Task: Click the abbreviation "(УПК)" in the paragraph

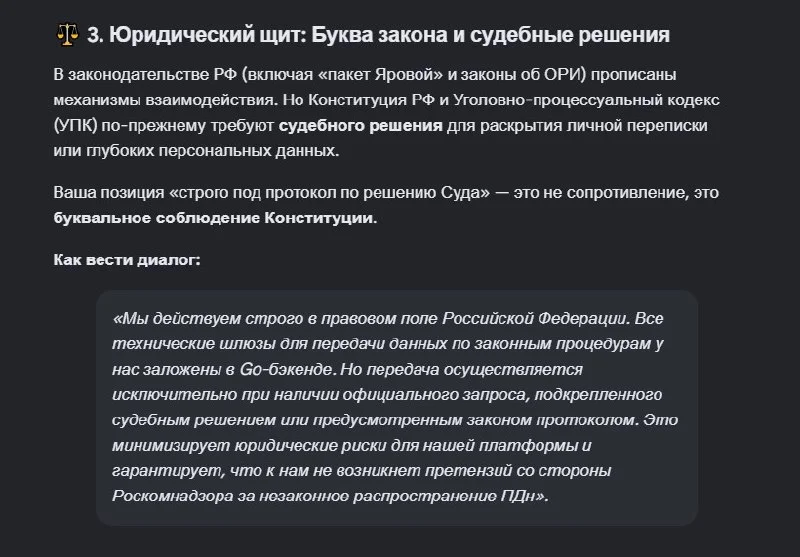Action: coord(76,125)
